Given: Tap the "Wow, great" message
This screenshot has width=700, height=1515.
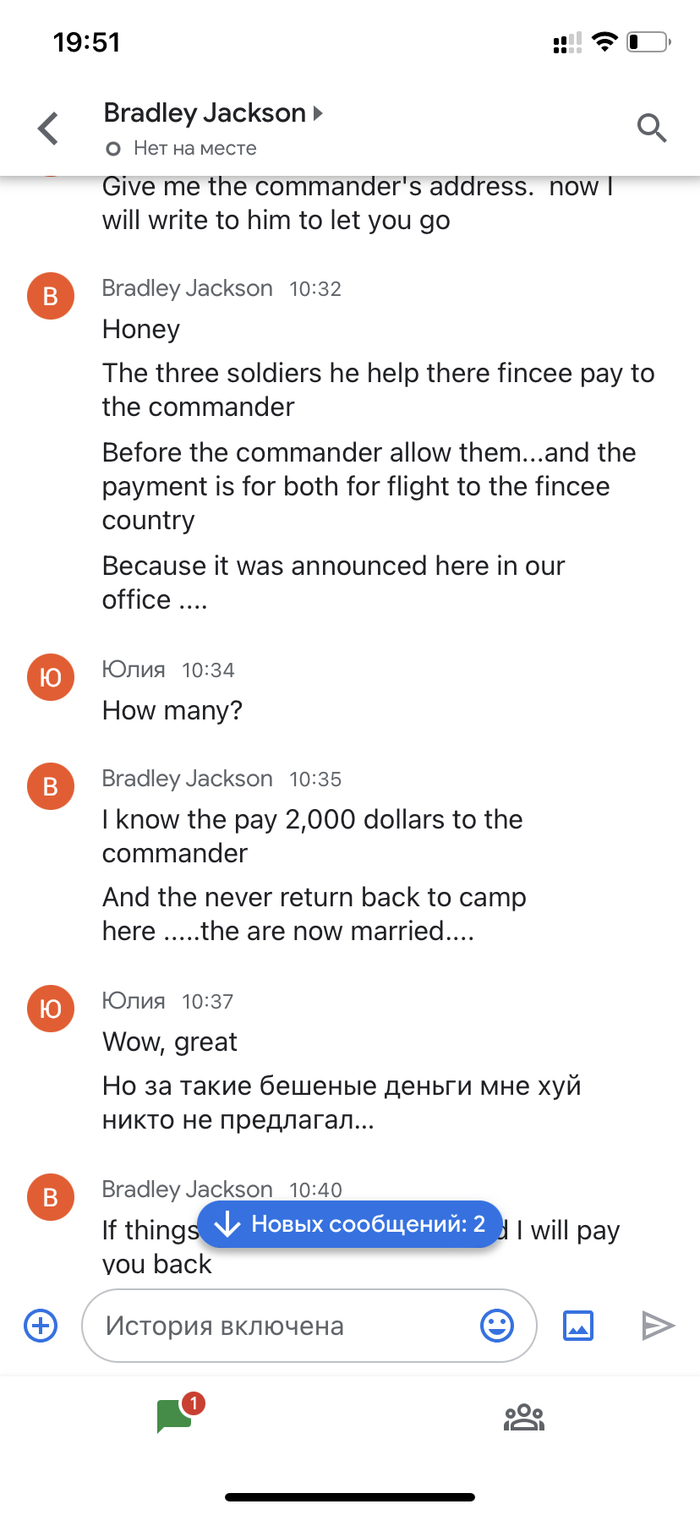Looking at the screenshot, I should (x=169, y=1042).
